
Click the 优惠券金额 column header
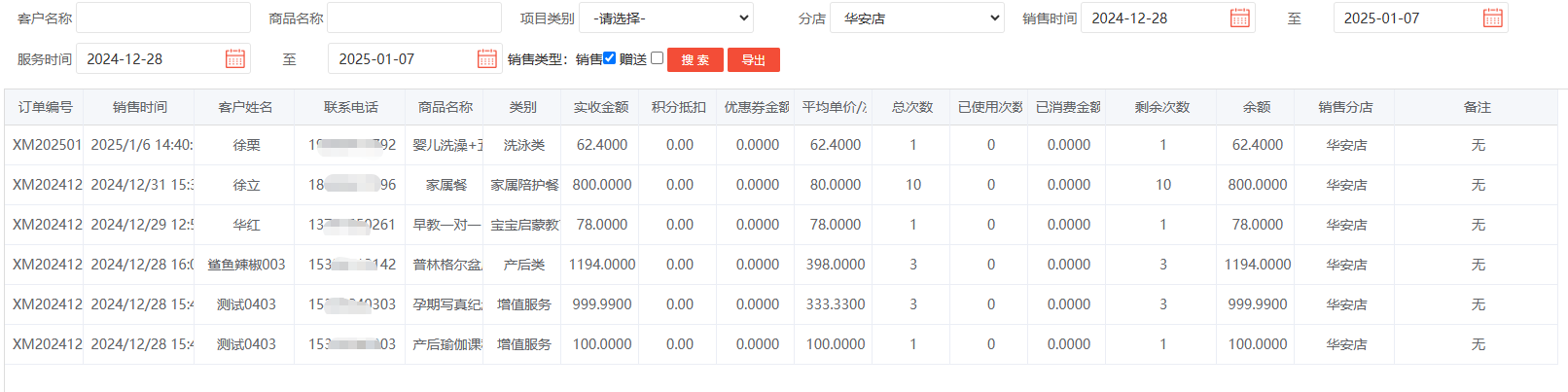point(757,107)
